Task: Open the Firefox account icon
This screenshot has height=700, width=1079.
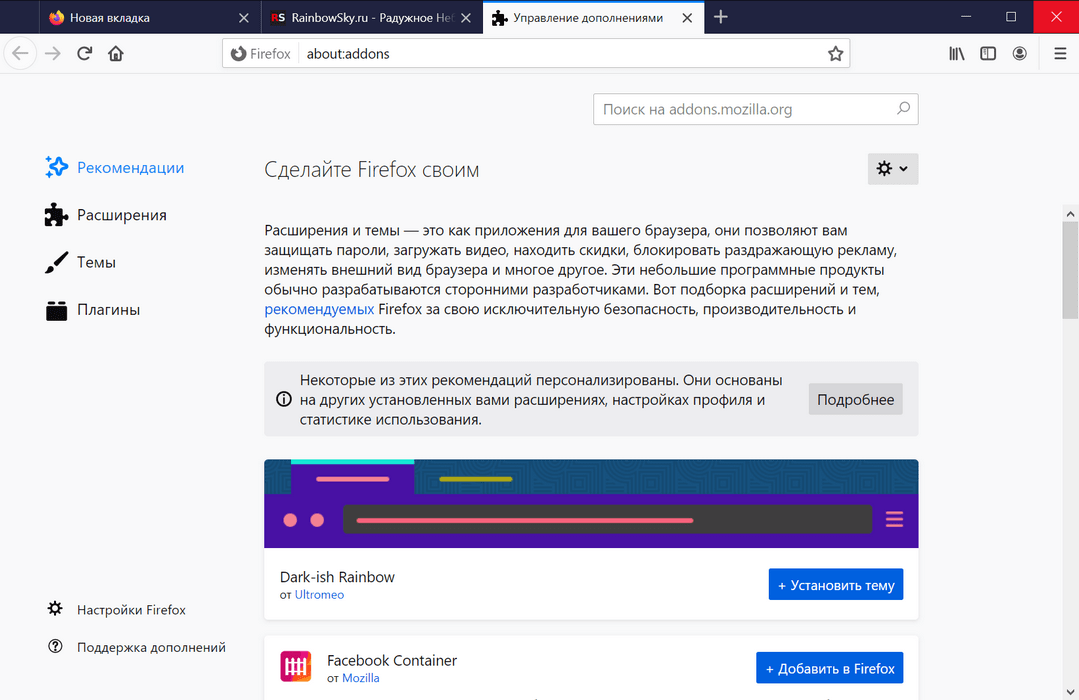Action: [x=1020, y=53]
